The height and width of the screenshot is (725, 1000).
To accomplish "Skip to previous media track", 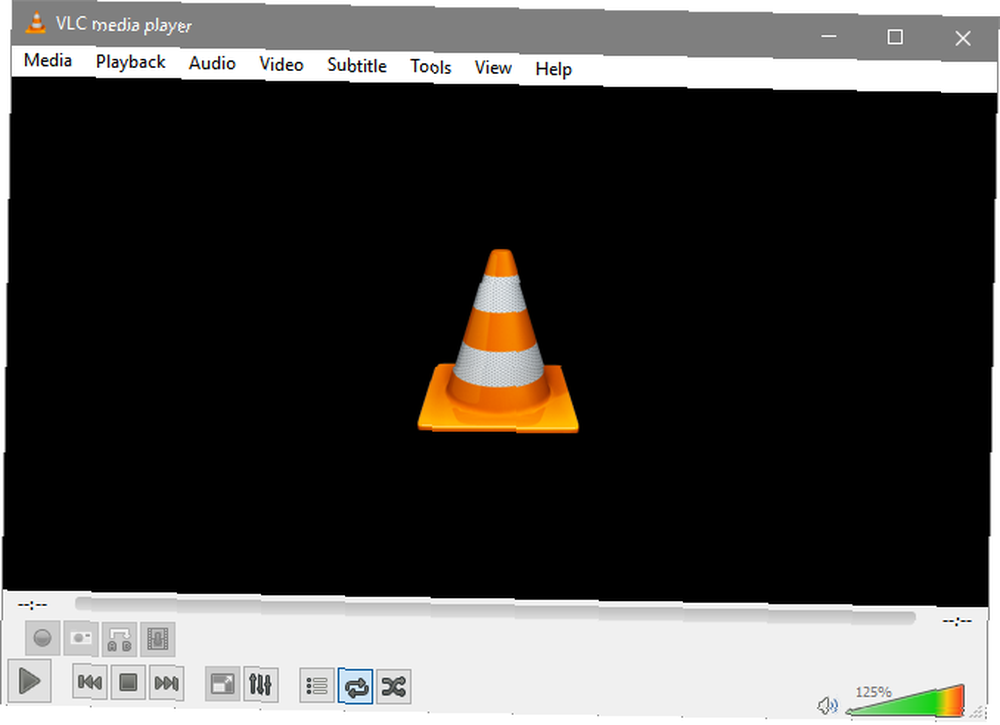I will [x=90, y=683].
